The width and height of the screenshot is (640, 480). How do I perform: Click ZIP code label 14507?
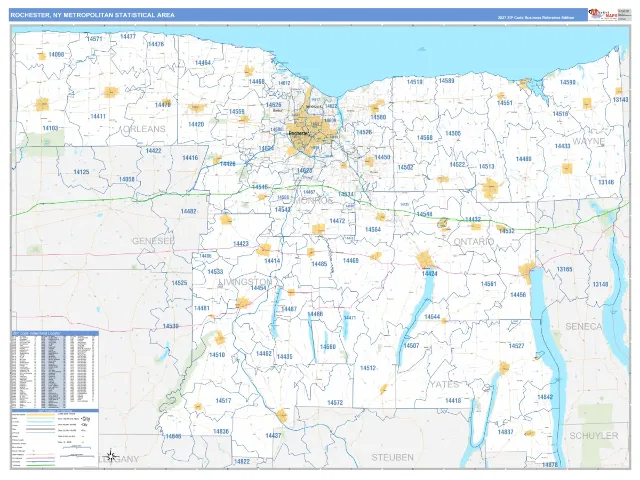point(411,346)
